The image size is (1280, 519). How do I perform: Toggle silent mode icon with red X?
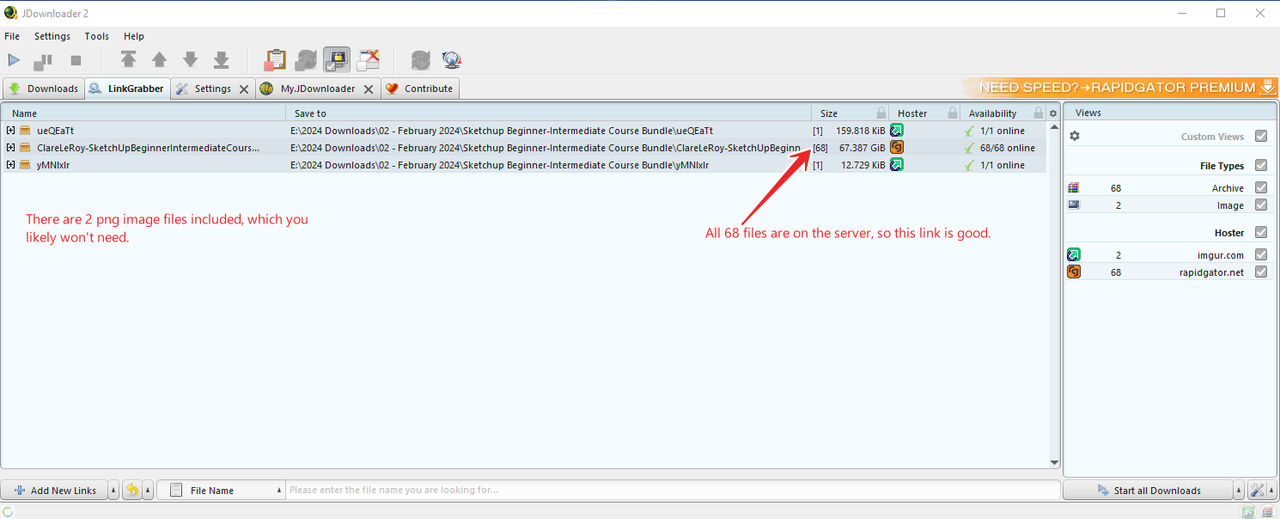coord(368,60)
